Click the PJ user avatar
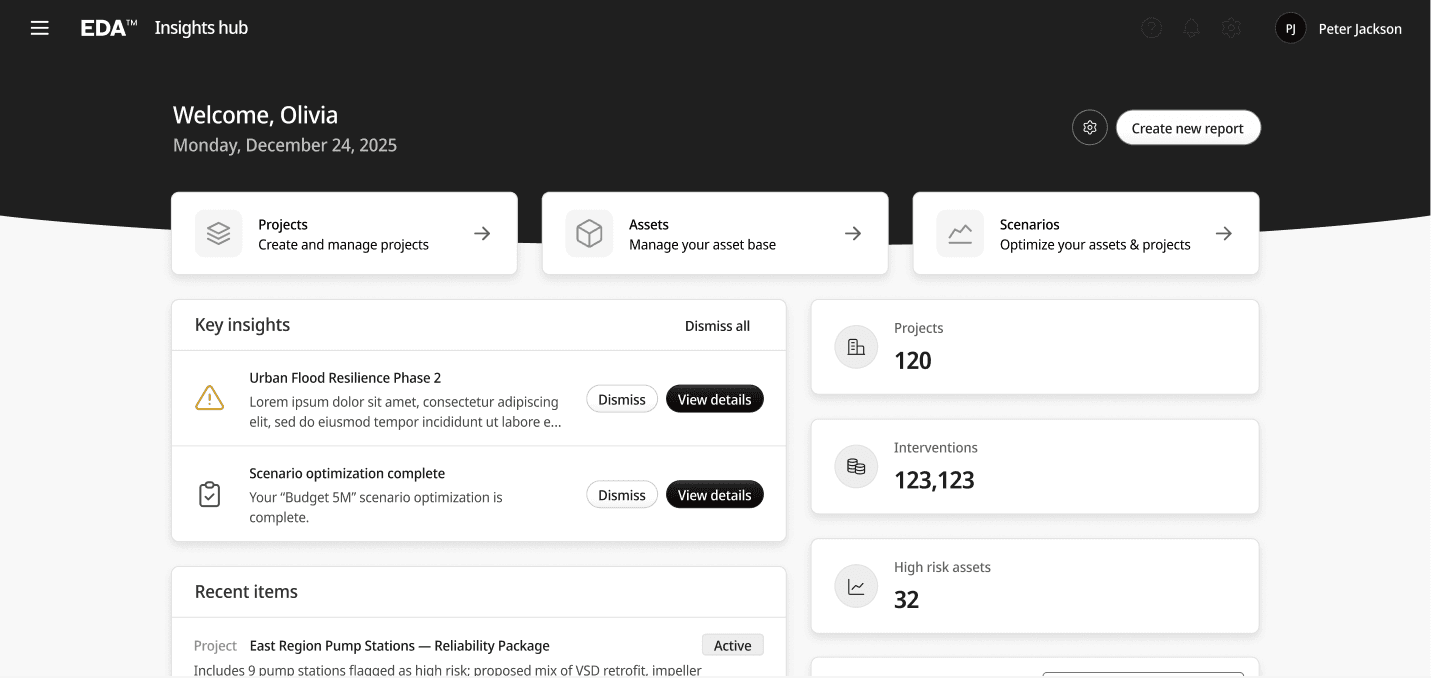 [x=1291, y=28]
